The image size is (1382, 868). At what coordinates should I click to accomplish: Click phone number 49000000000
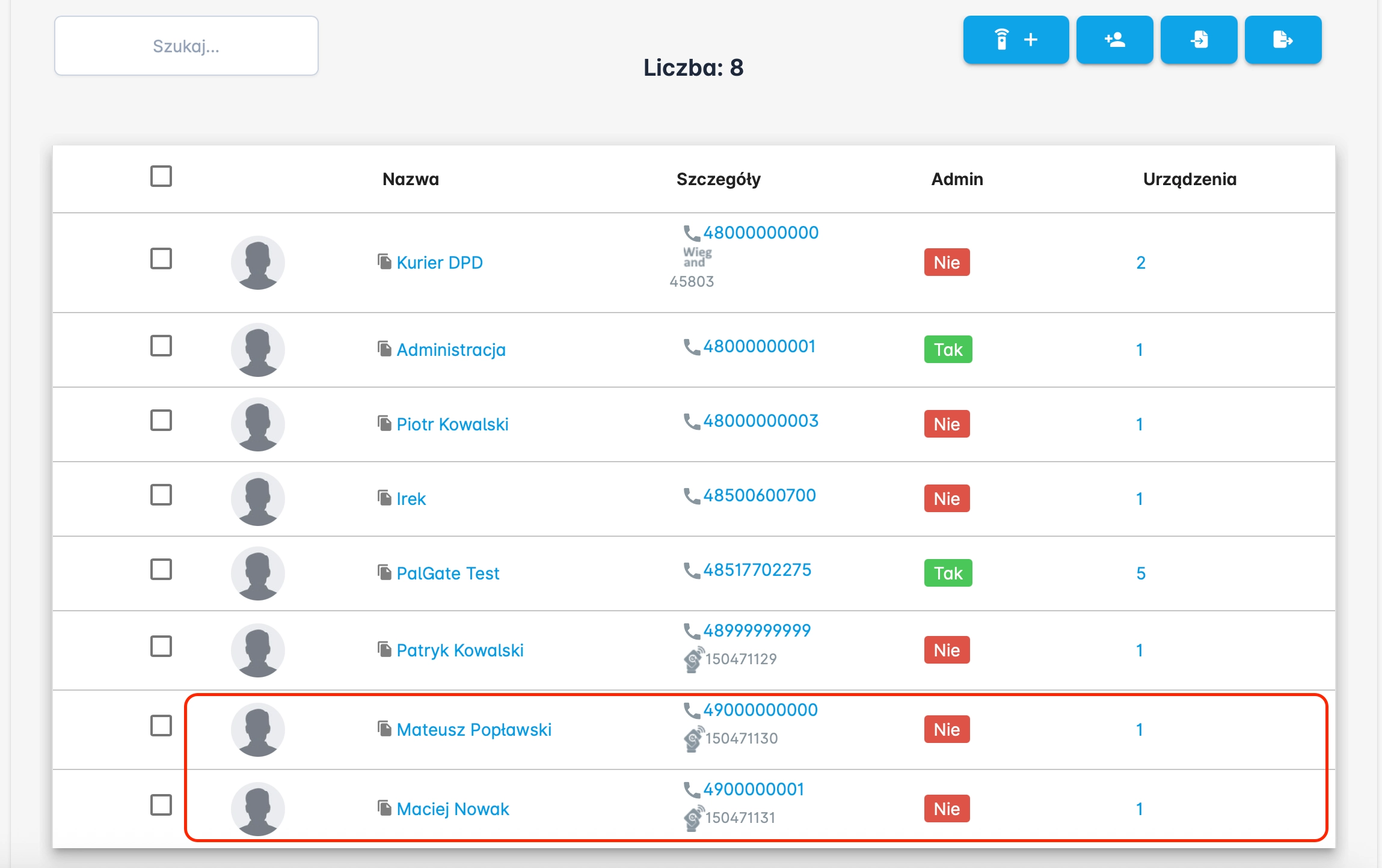[761, 710]
